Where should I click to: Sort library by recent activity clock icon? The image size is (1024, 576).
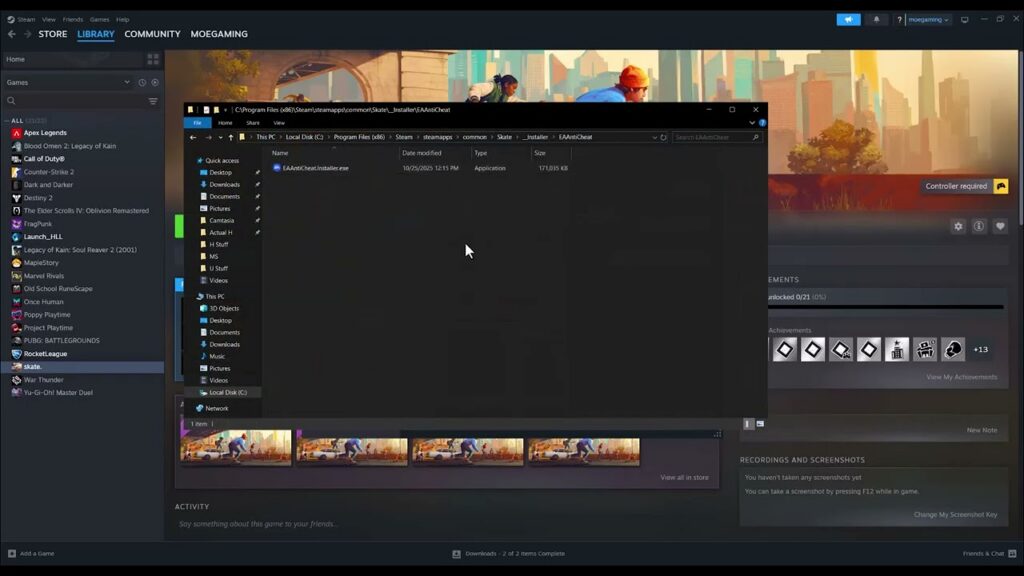click(x=142, y=82)
